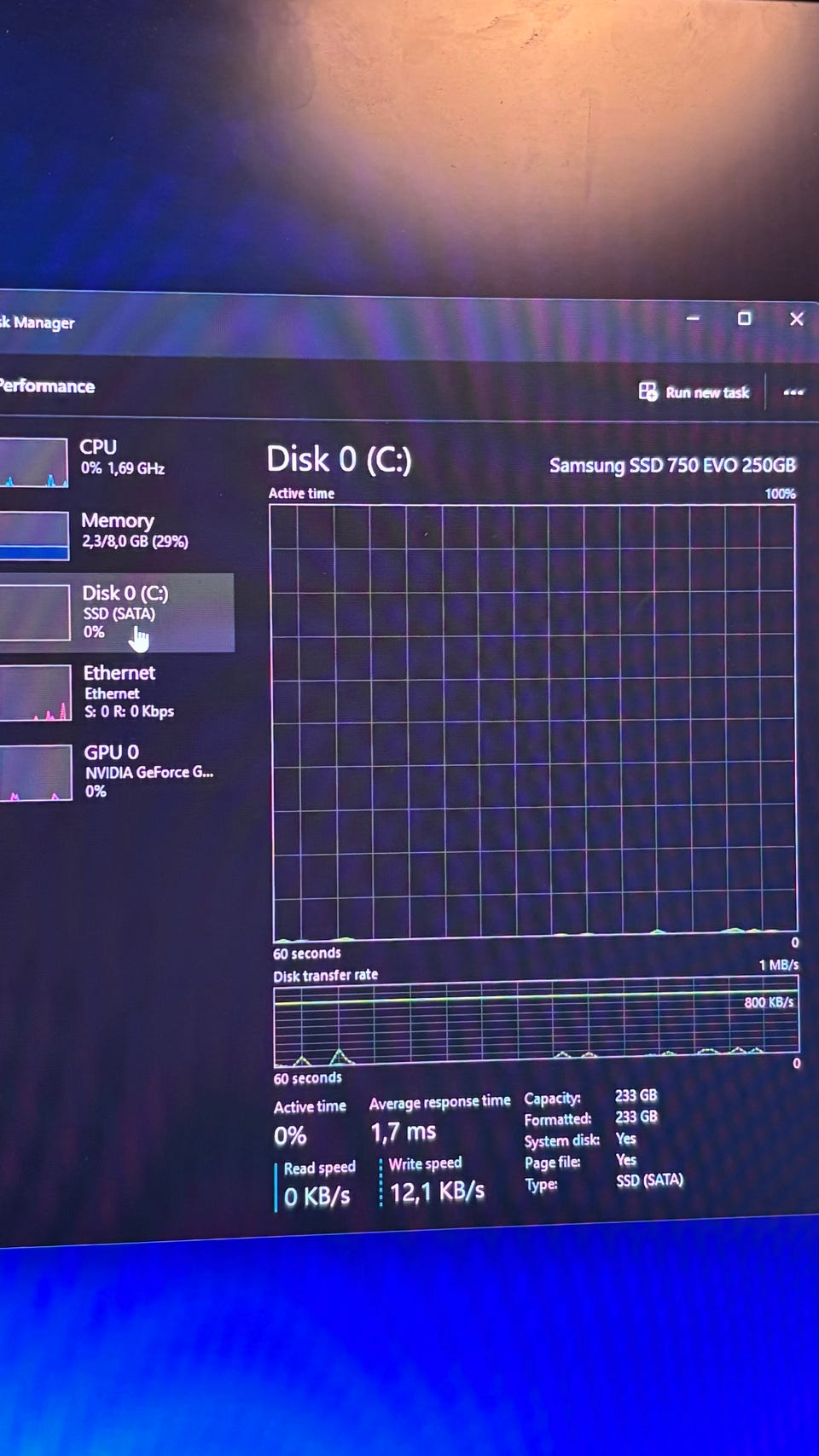Click the Formatted 233 GB value
The width and height of the screenshot is (819, 1456).
(x=636, y=1117)
